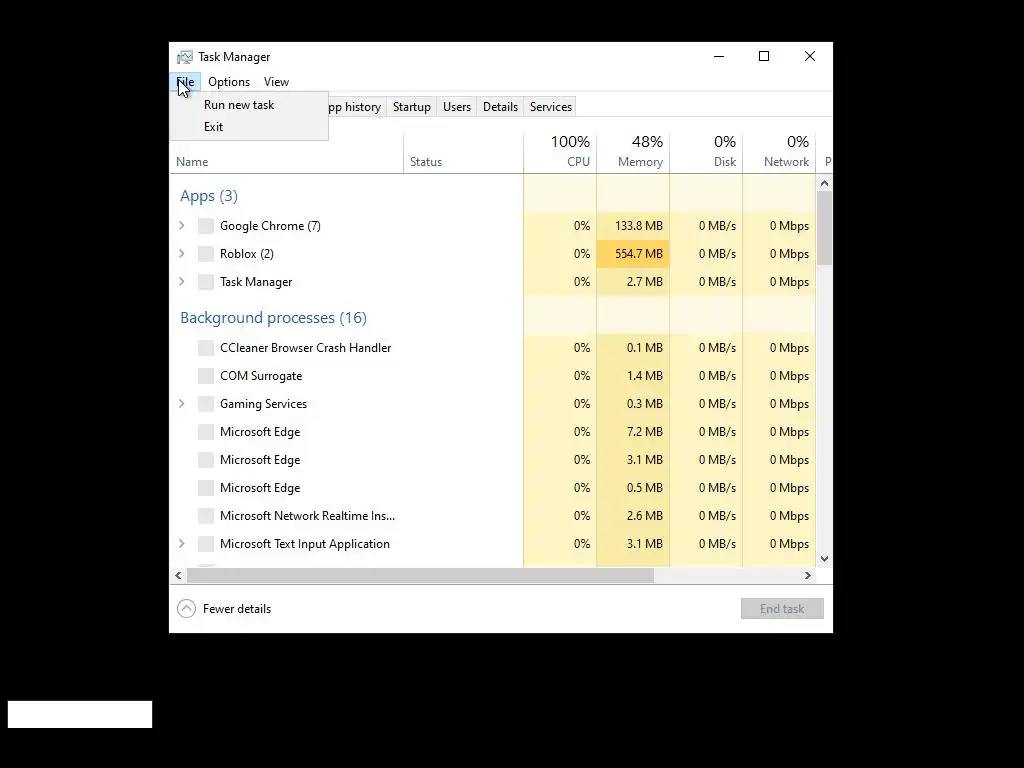Click the Task Manager title bar icon
Screen dimensions: 1024x768
point(185,57)
